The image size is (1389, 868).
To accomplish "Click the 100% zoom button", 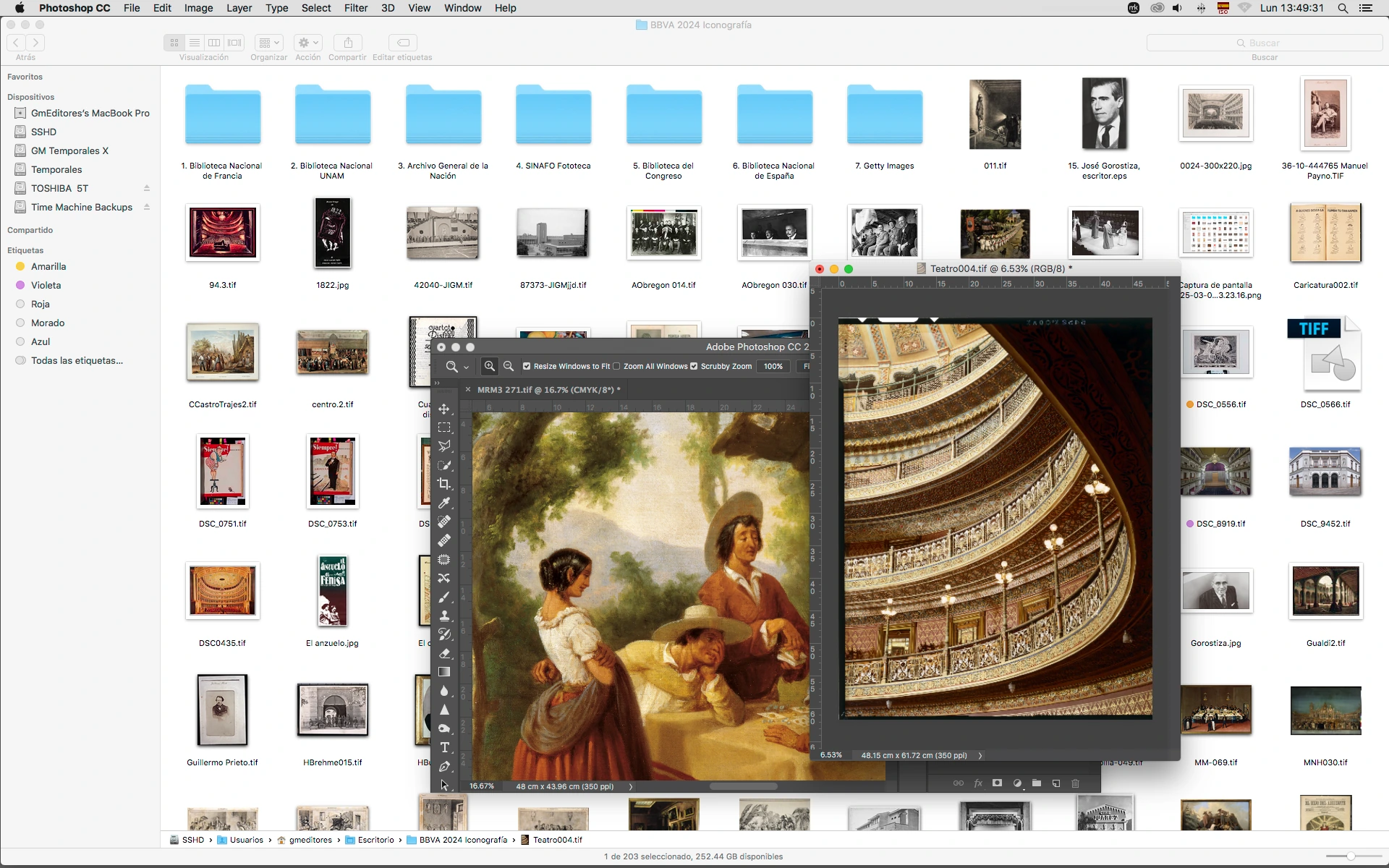I will click(x=773, y=366).
